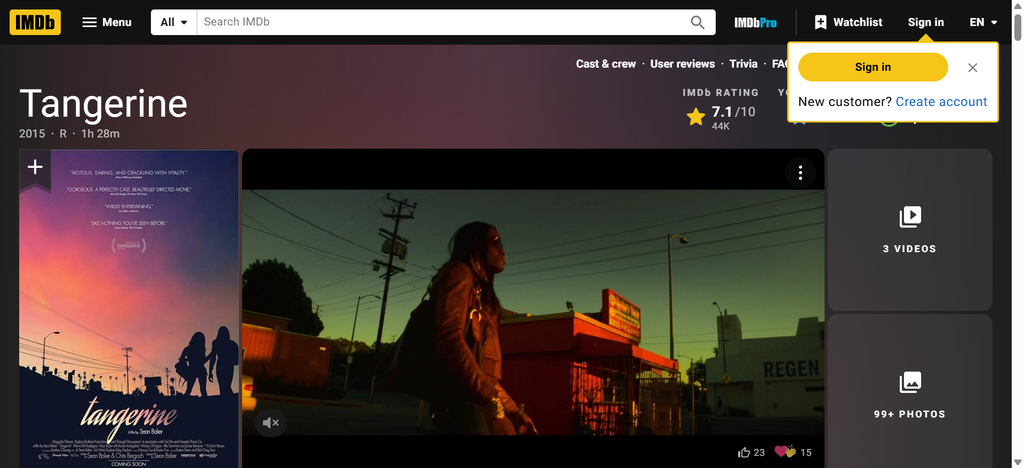Go to Cast & crew

tap(605, 64)
